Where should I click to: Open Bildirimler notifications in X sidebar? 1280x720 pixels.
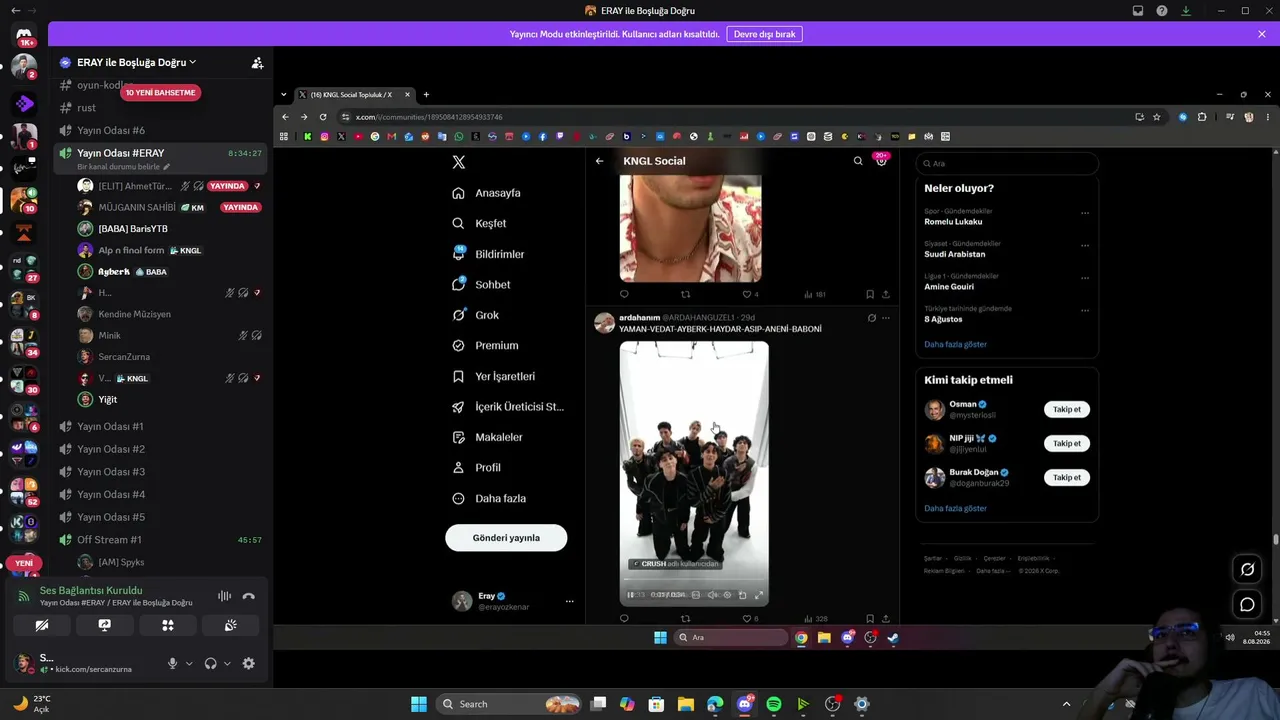[x=488, y=254]
